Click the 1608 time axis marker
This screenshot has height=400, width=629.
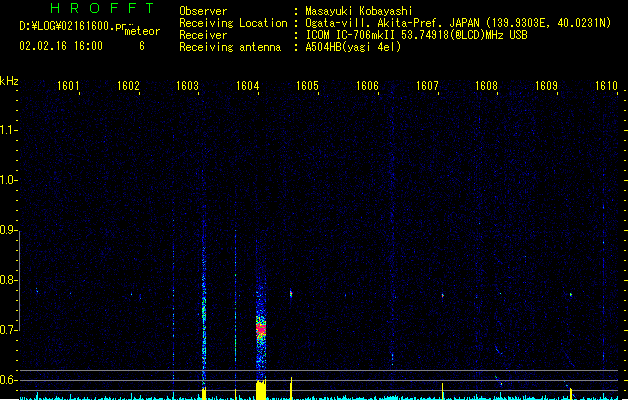click(x=487, y=86)
